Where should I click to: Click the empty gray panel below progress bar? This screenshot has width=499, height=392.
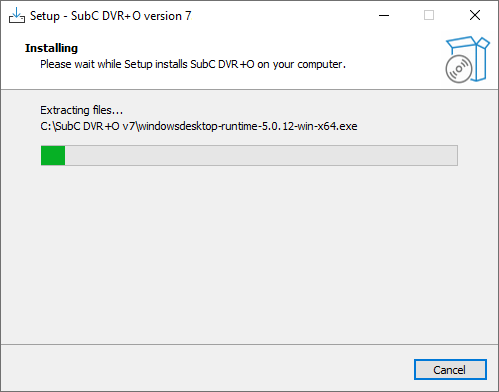249,253
